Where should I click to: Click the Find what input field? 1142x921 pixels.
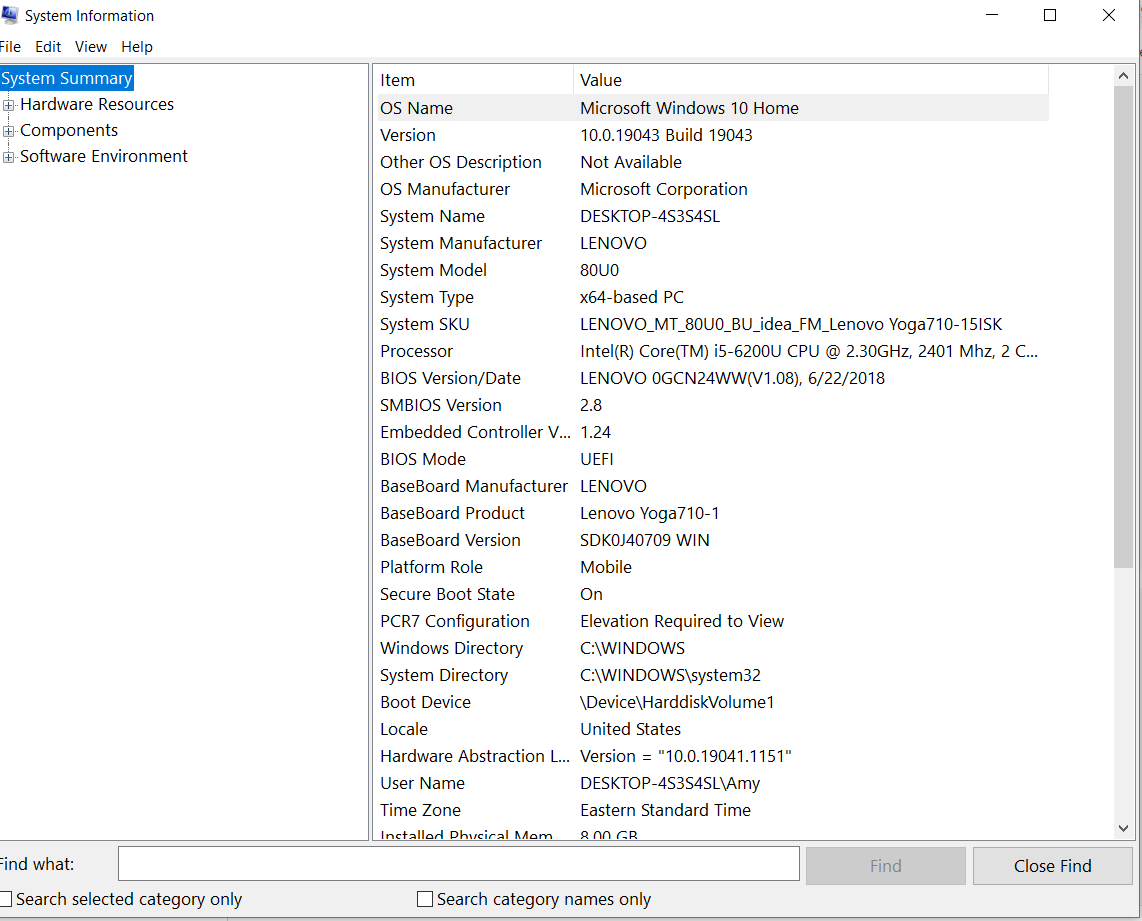coord(459,864)
